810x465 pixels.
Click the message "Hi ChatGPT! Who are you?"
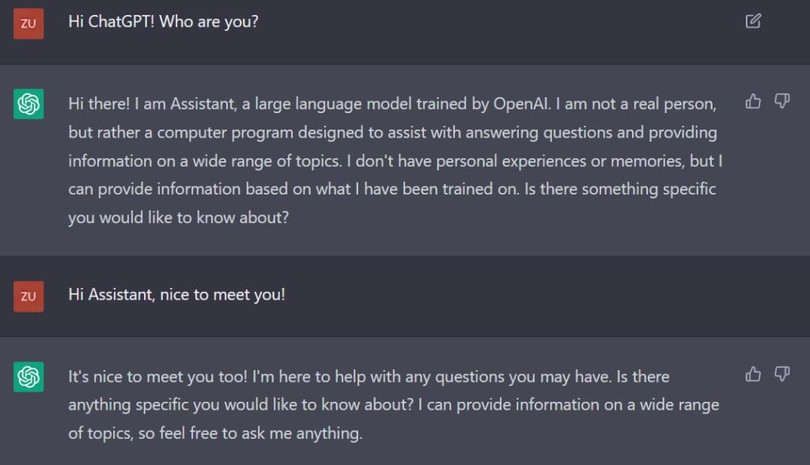coord(163,21)
